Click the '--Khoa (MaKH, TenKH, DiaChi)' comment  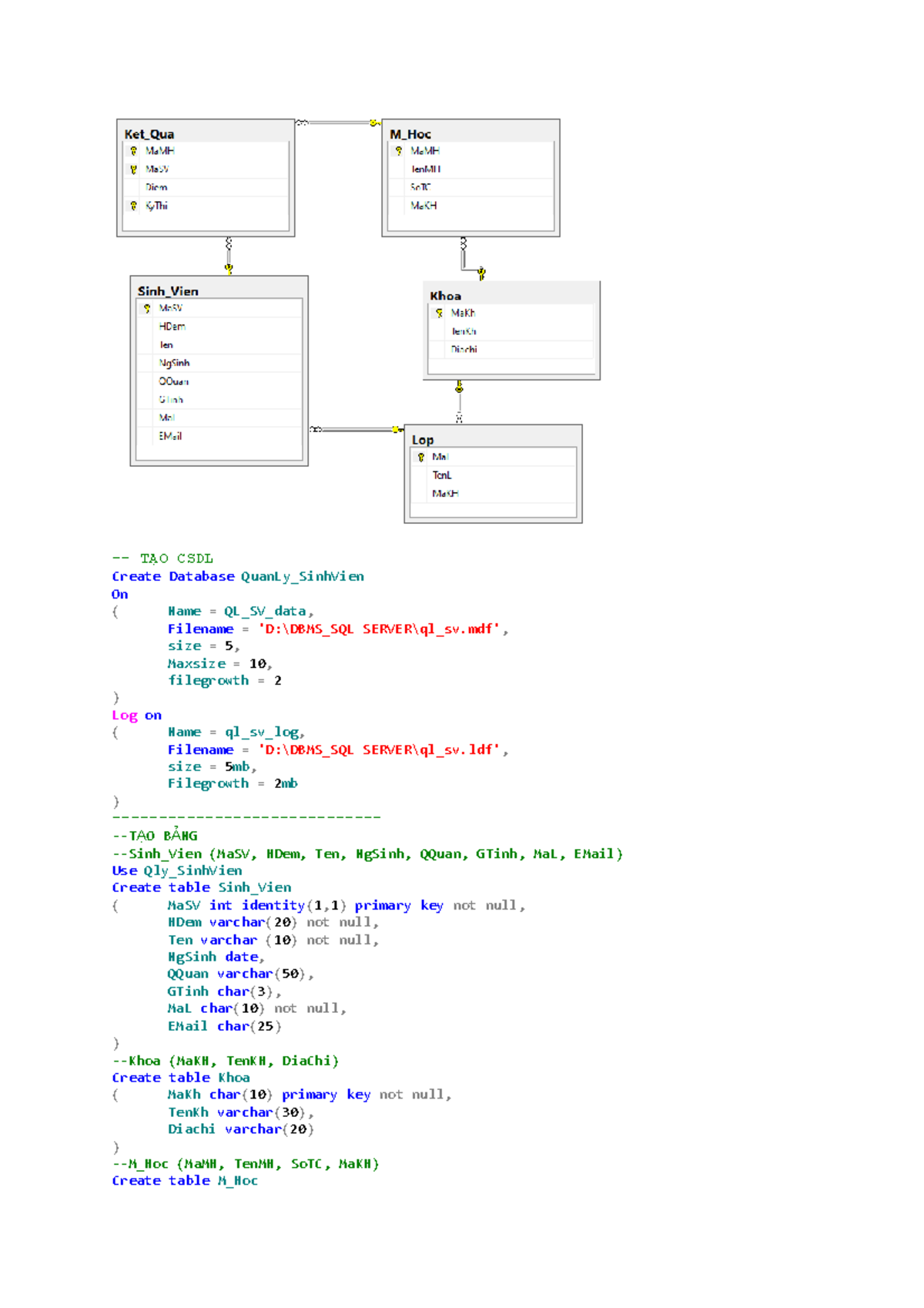tap(226, 1061)
